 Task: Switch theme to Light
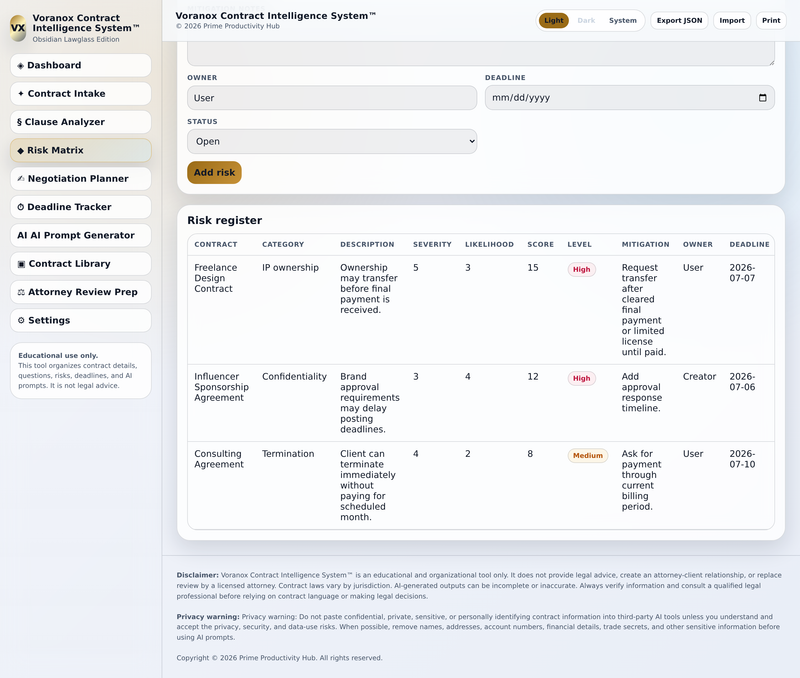point(554,21)
